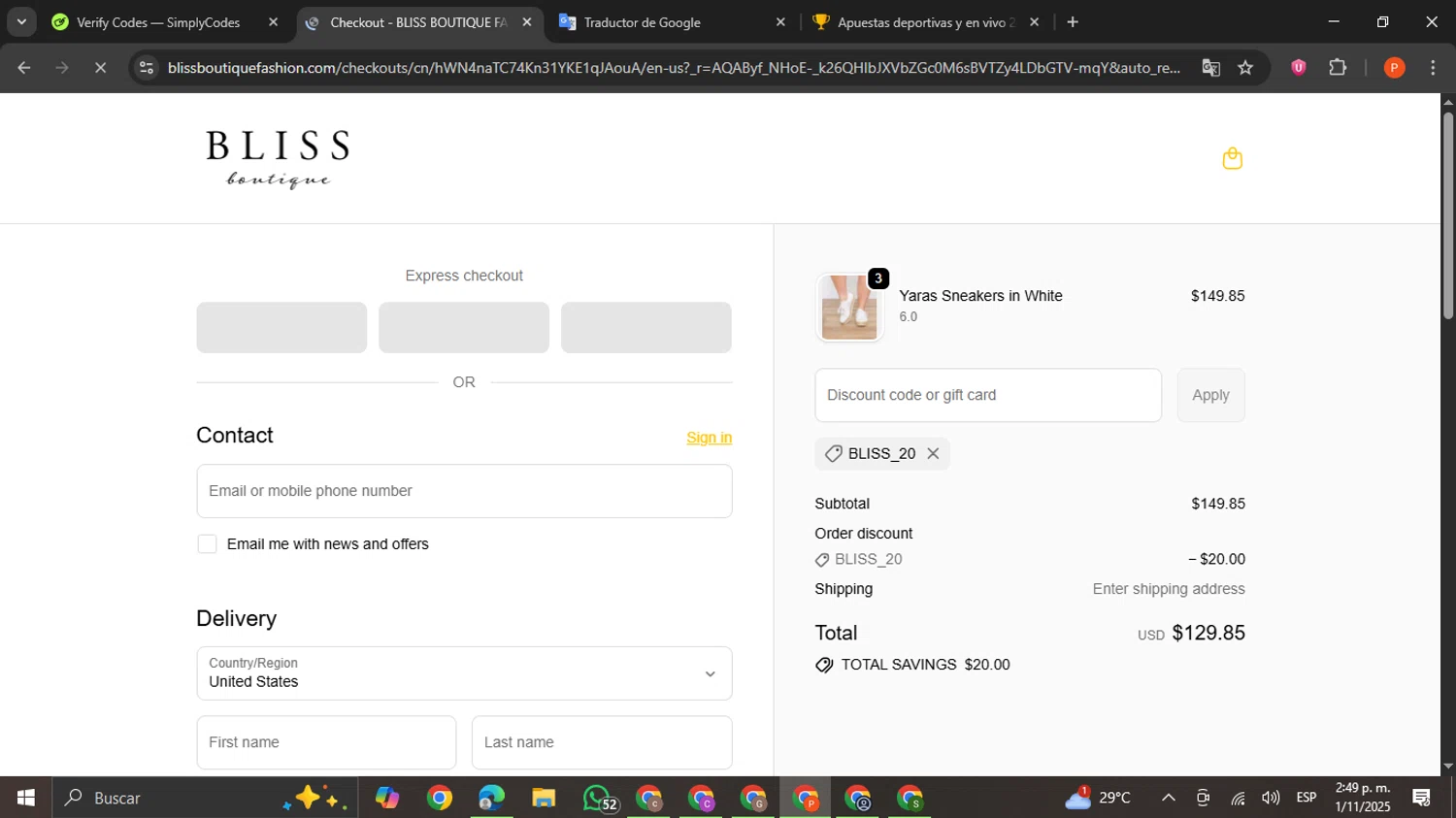Click the page vertical scrollbar thumb
This screenshot has width=1456, height=818.
coord(1447,215)
